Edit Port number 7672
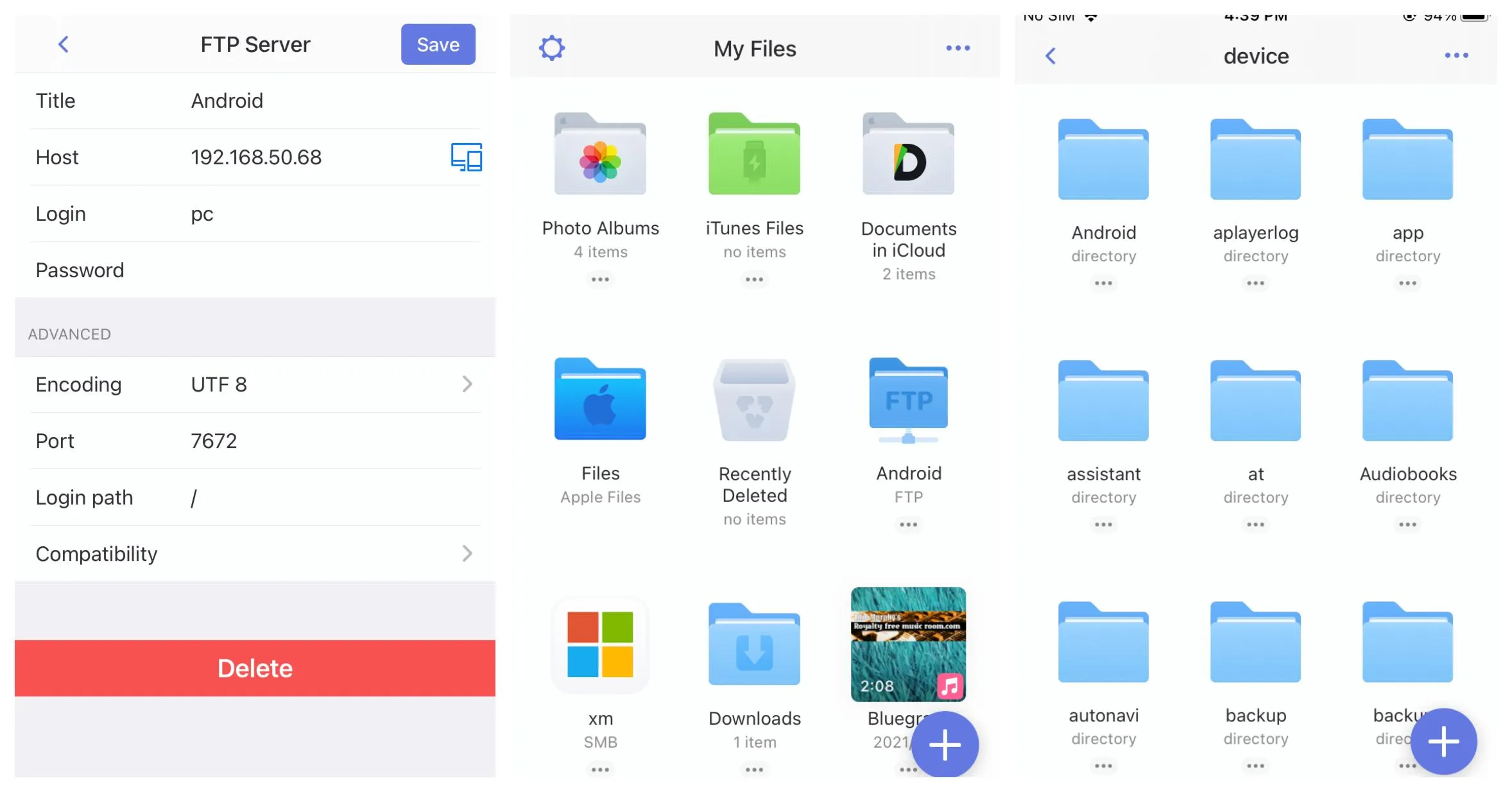 (x=214, y=441)
